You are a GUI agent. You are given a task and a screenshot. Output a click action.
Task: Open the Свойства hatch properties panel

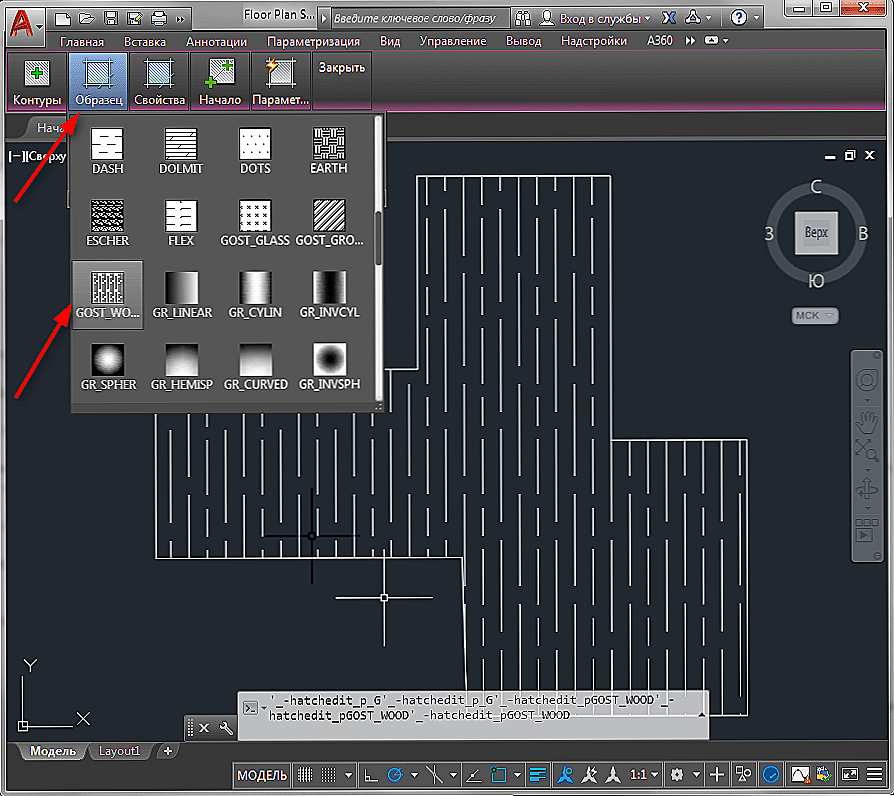point(159,82)
